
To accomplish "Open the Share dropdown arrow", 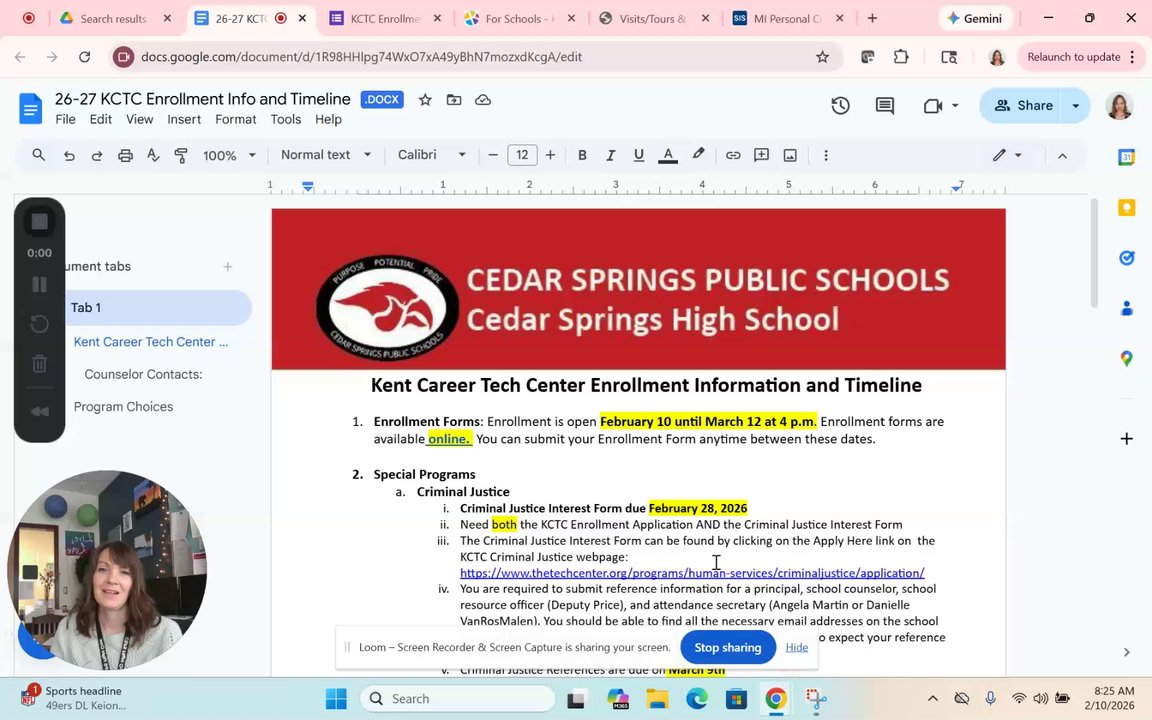I will [1076, 106].
